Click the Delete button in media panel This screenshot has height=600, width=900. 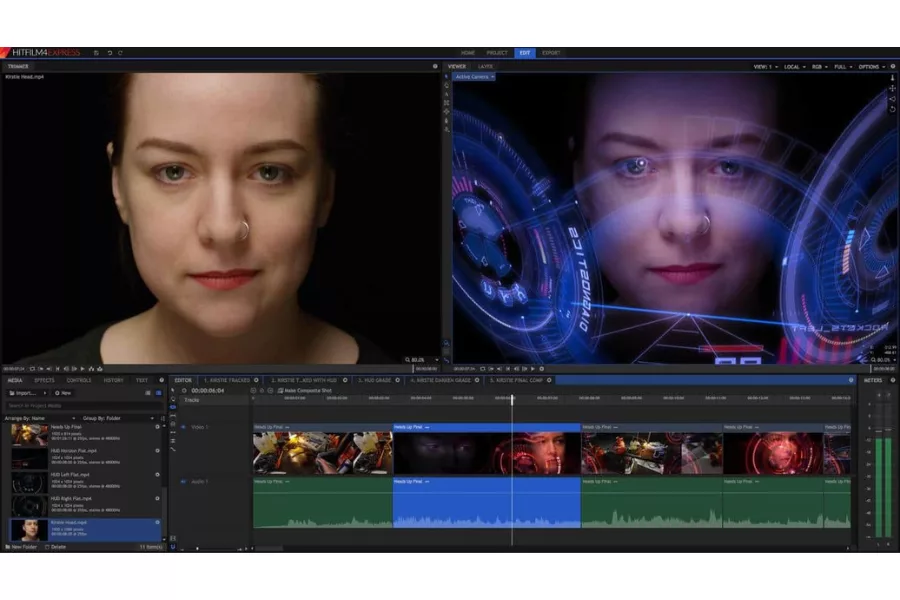coord(55,547)
